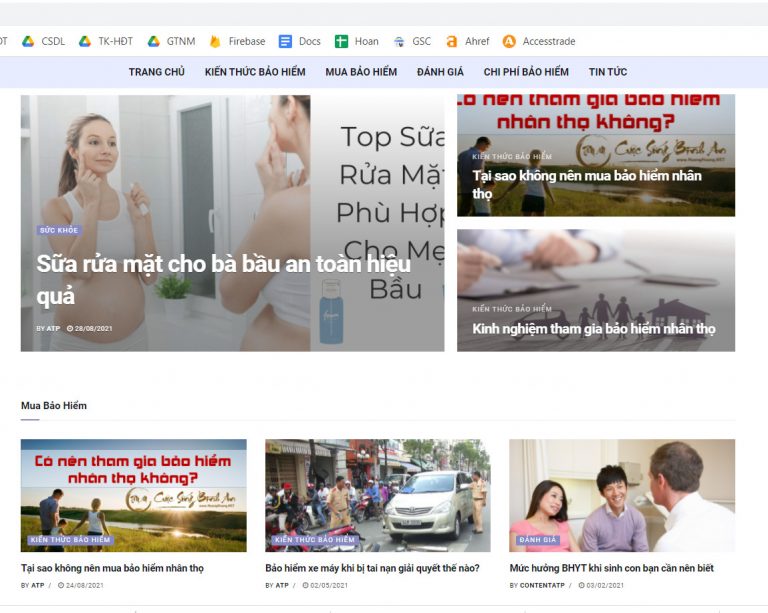Click ĐÁNH GIÁ tag on BHYT card

click(x=538, y=540)
